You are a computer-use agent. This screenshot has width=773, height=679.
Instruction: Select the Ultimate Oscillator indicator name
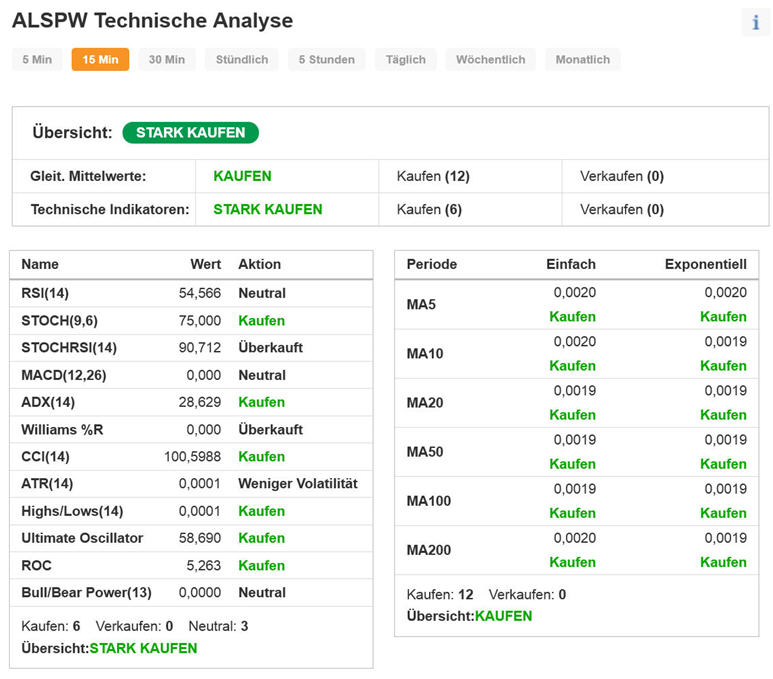coord(82,538)
